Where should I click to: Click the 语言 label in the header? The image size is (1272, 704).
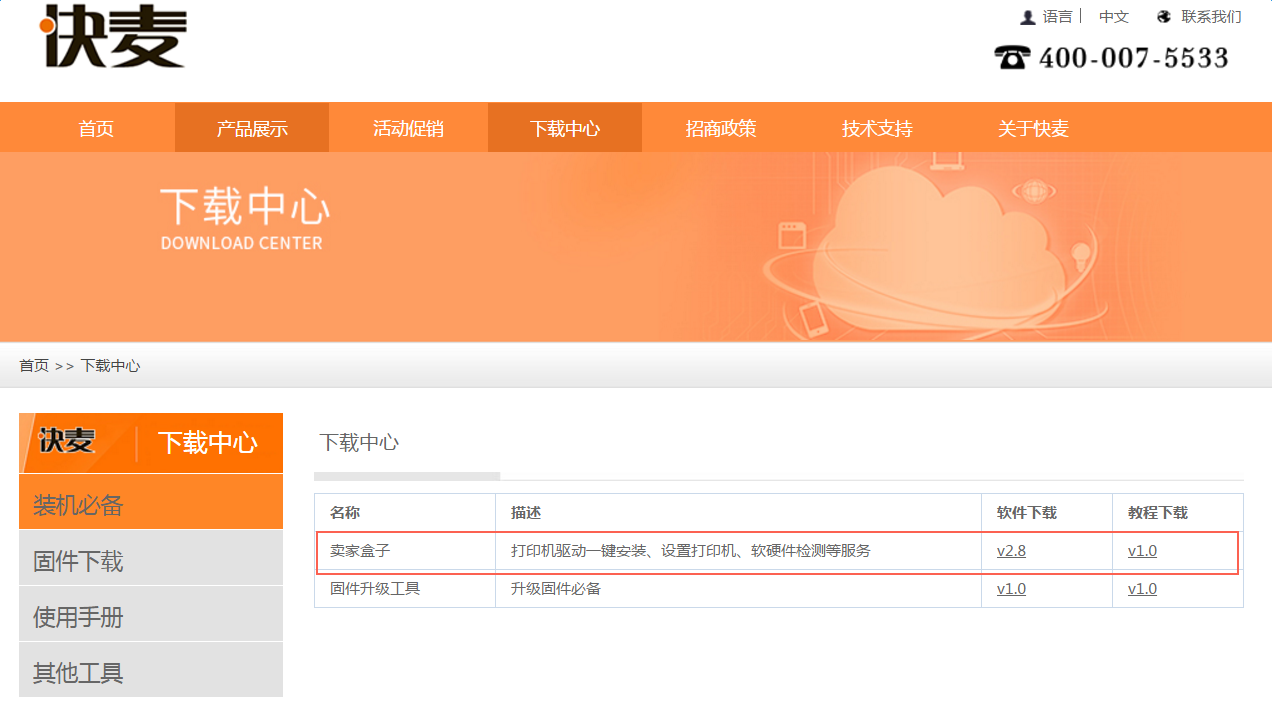pyautogui.click(x=1057, y=17)
